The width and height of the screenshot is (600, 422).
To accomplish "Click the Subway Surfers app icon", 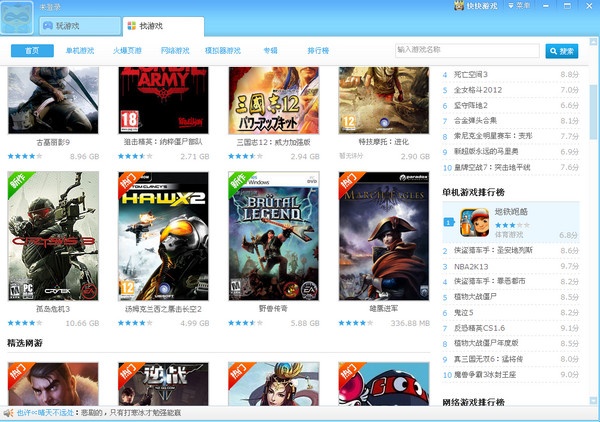I will click(474, 222).
